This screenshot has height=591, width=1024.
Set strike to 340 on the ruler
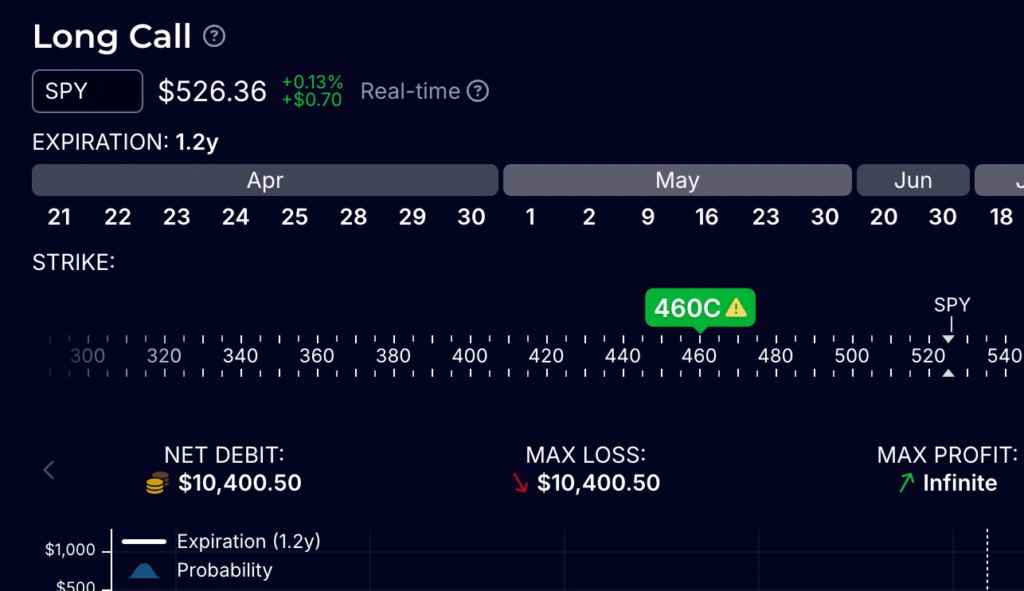[x=240, y=356]
